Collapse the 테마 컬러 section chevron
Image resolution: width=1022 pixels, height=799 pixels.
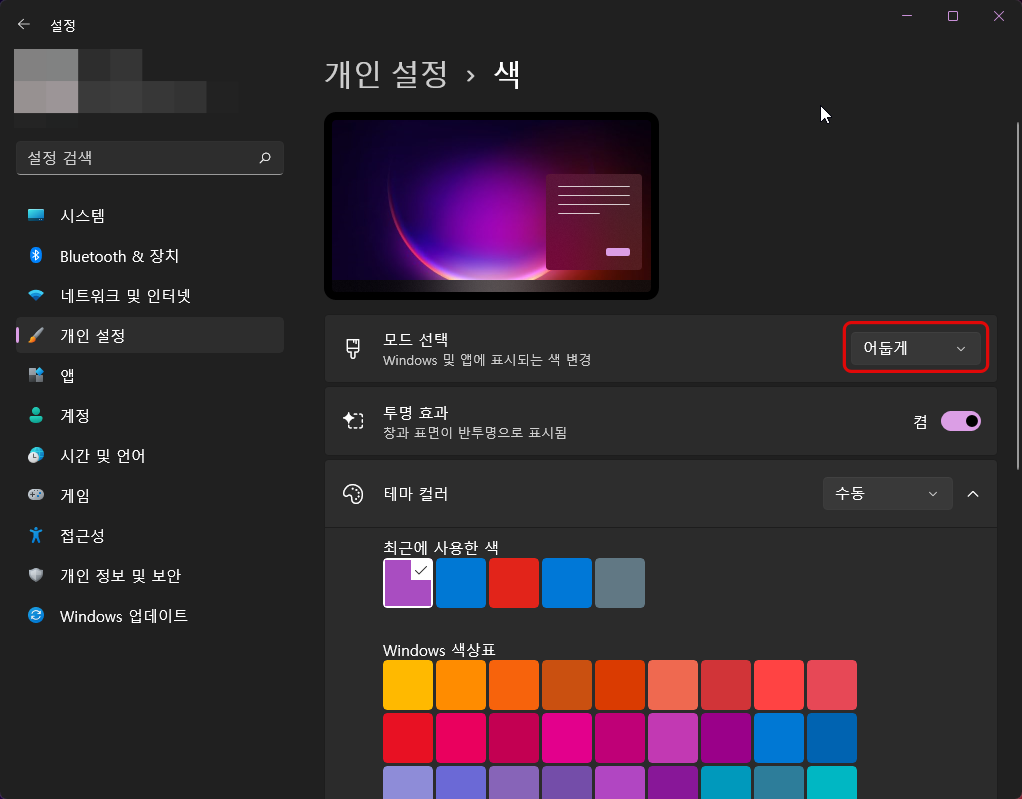coord(973,492)
